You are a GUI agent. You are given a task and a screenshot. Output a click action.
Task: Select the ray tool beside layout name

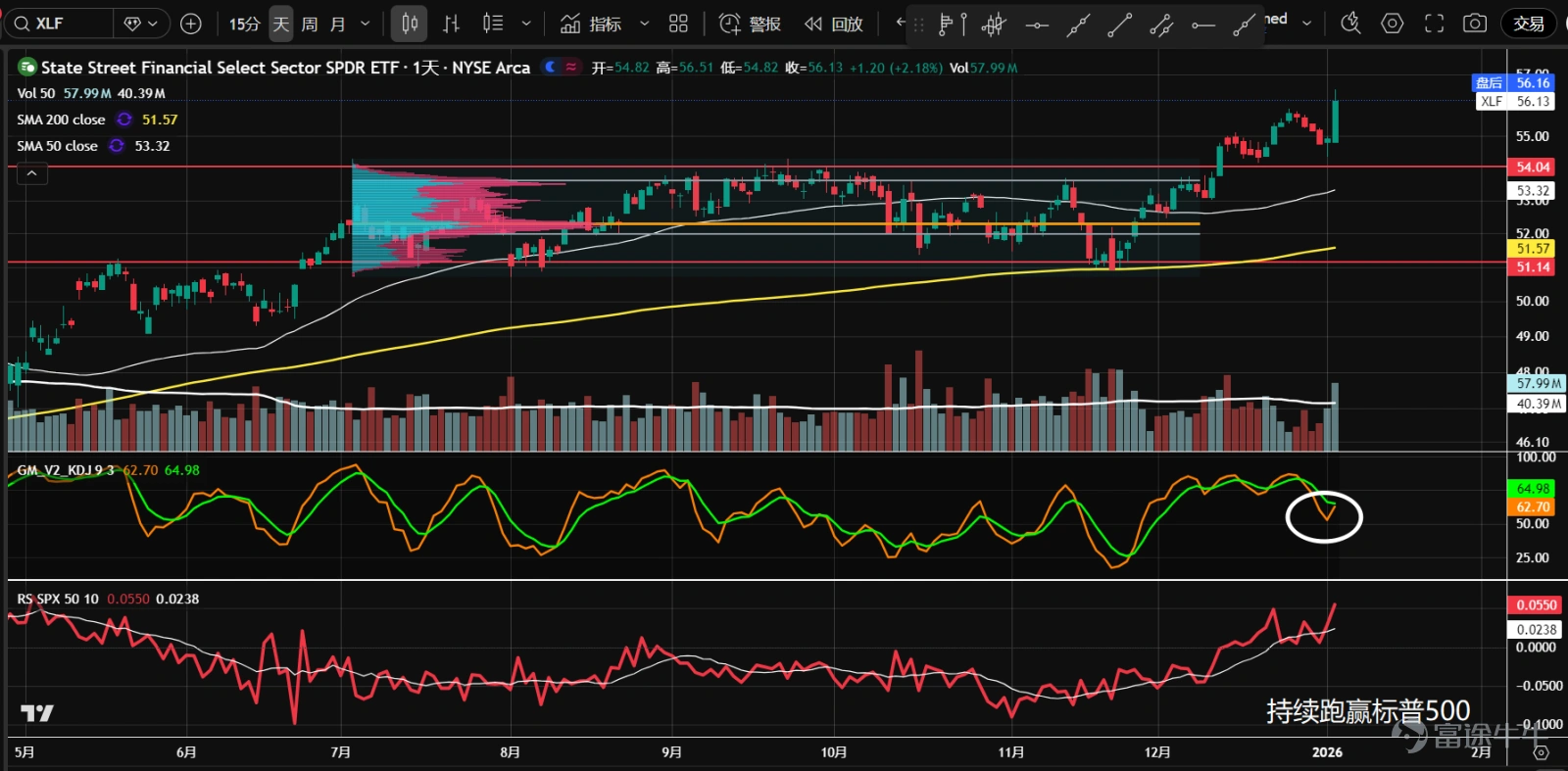click(1245, 24)
